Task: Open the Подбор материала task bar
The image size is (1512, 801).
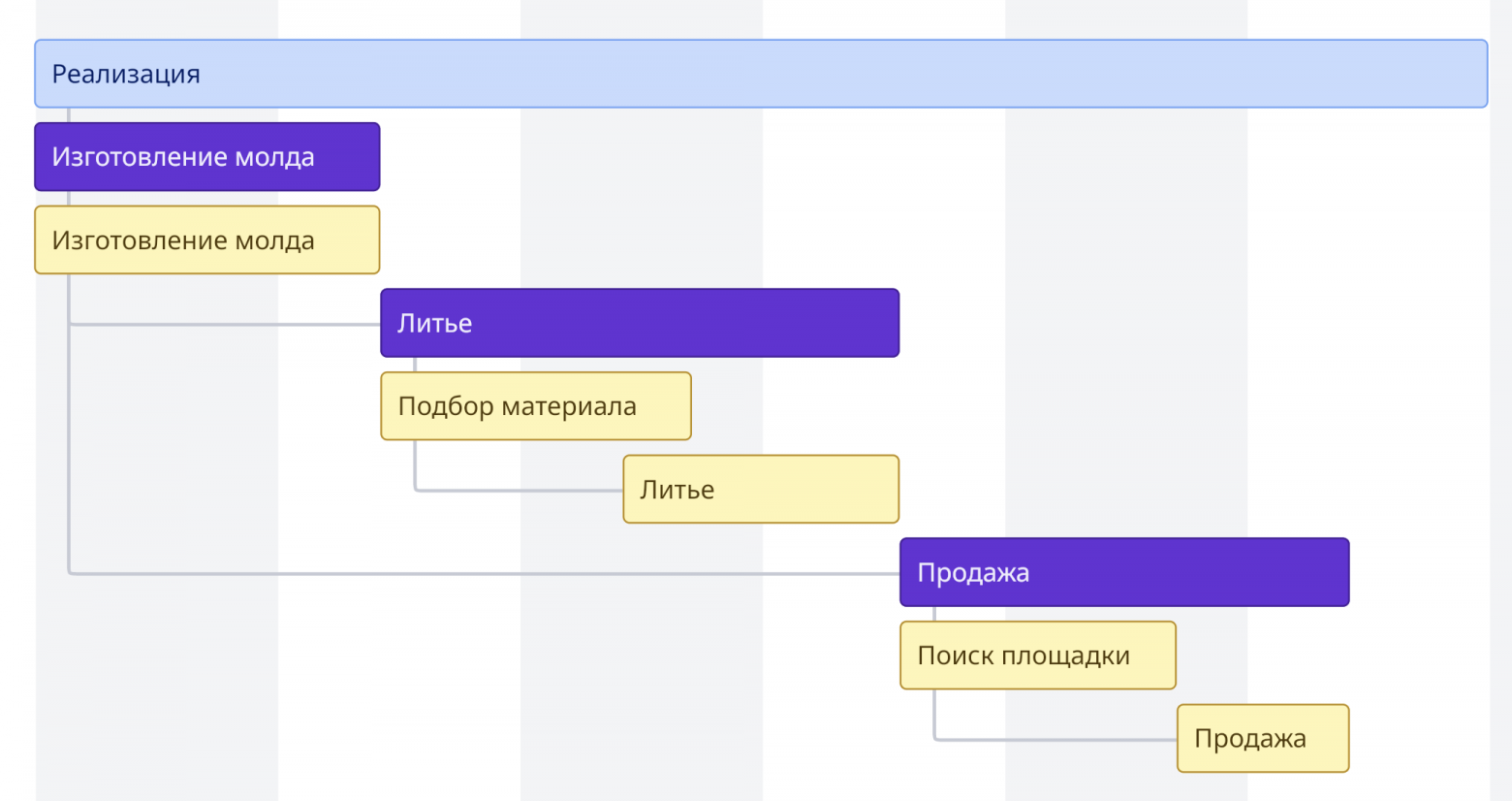Action: coord(535,406)
